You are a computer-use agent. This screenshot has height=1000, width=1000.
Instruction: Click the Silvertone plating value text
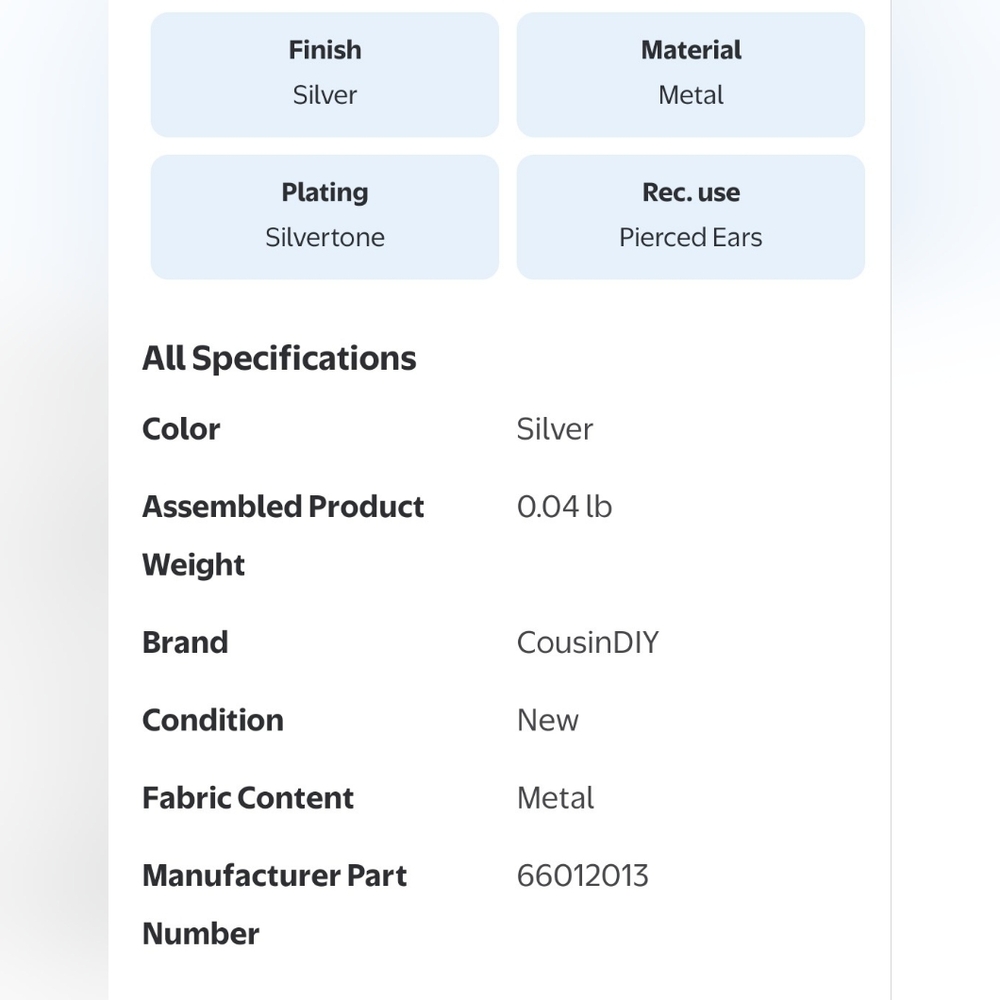[325, 237]
